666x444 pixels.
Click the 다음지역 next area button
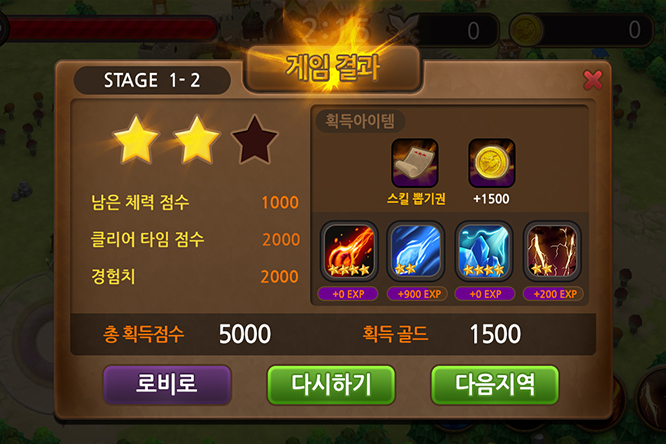[494, 384]
